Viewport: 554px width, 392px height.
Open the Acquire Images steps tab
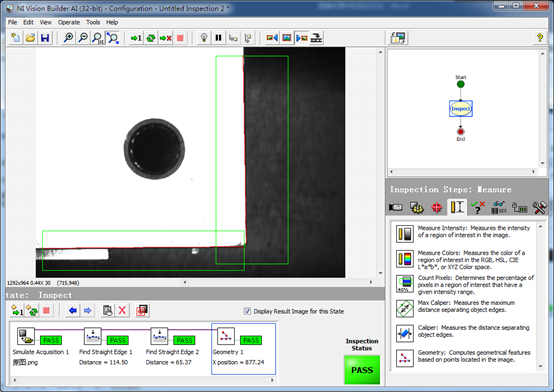396,207
